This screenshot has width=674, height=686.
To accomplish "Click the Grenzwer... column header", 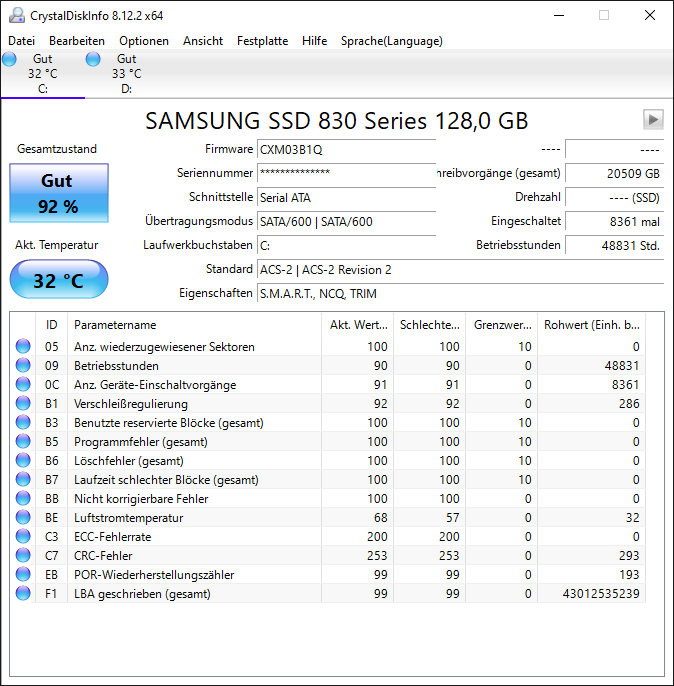I will pos(502,325).
